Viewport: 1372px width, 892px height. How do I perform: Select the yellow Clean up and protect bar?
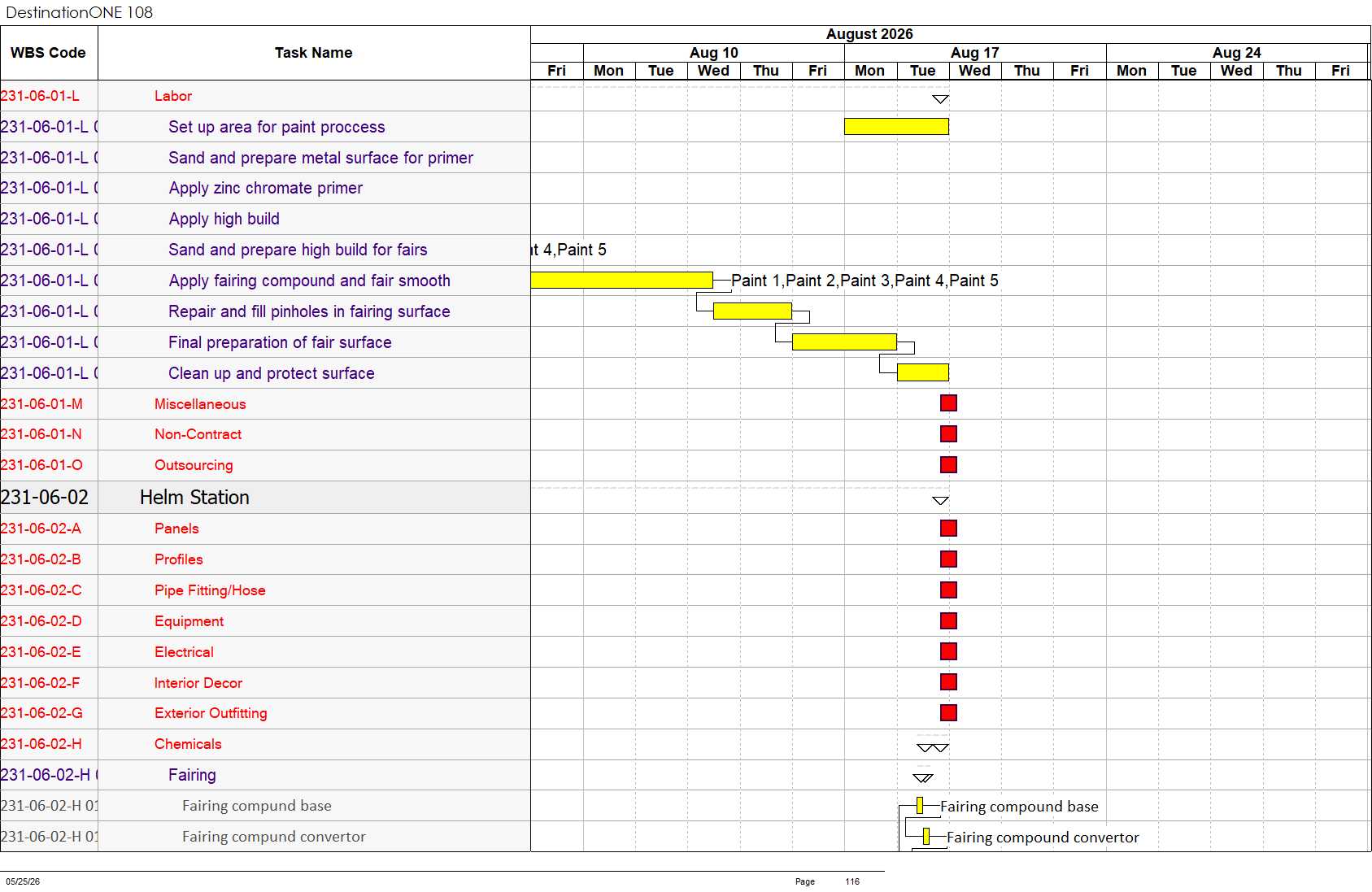(x=922, y=372)
